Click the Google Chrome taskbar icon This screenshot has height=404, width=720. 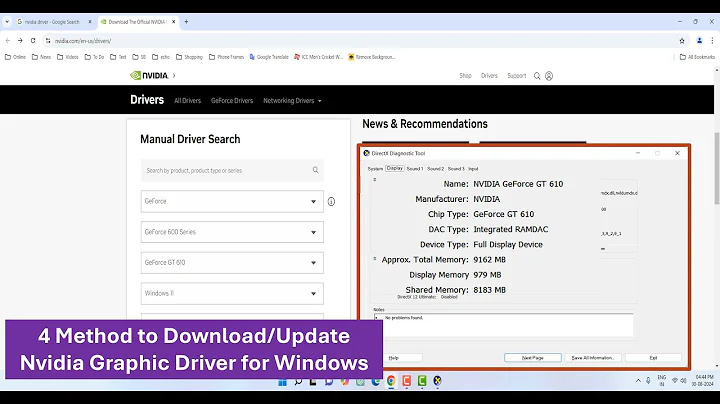tap(391, 381)
